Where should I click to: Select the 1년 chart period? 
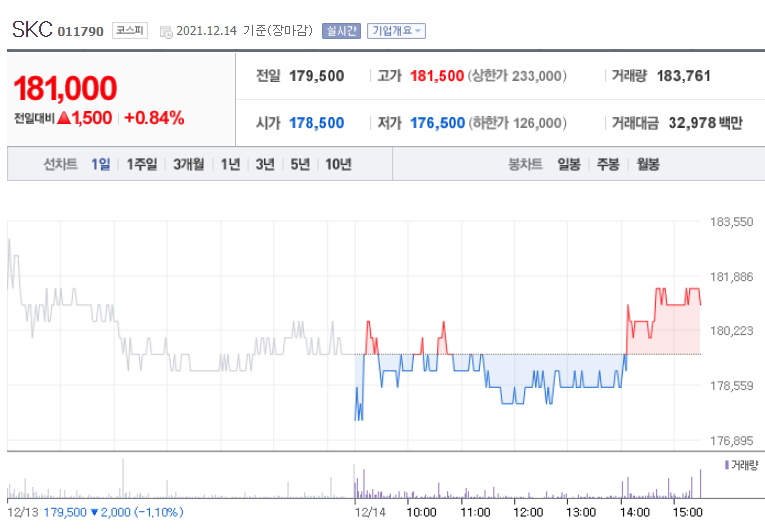click(230, 164)
